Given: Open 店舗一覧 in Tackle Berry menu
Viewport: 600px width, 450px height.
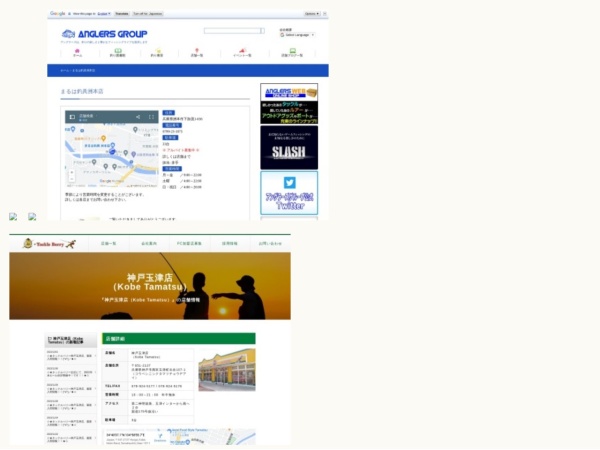Looking at the screenshot, I should click(109, 243).
